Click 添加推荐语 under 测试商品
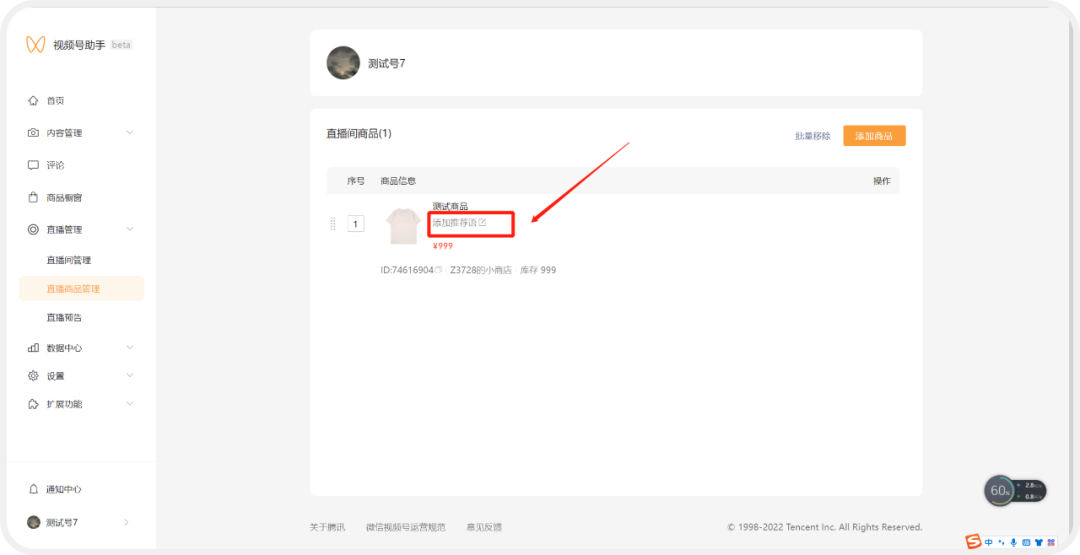1080x555 pixels. [455, 223]
